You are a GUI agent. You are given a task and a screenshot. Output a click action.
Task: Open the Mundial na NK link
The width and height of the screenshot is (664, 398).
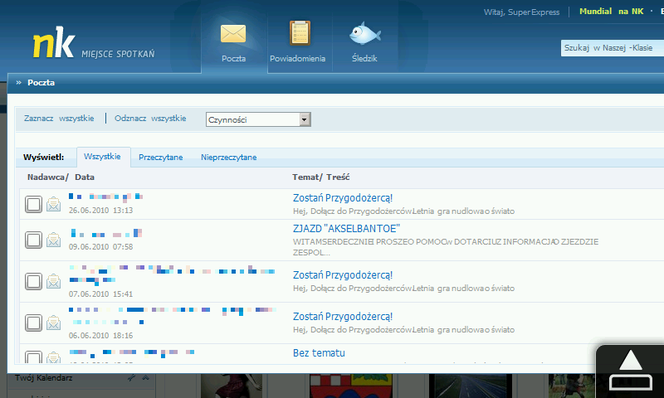[611, 11]
